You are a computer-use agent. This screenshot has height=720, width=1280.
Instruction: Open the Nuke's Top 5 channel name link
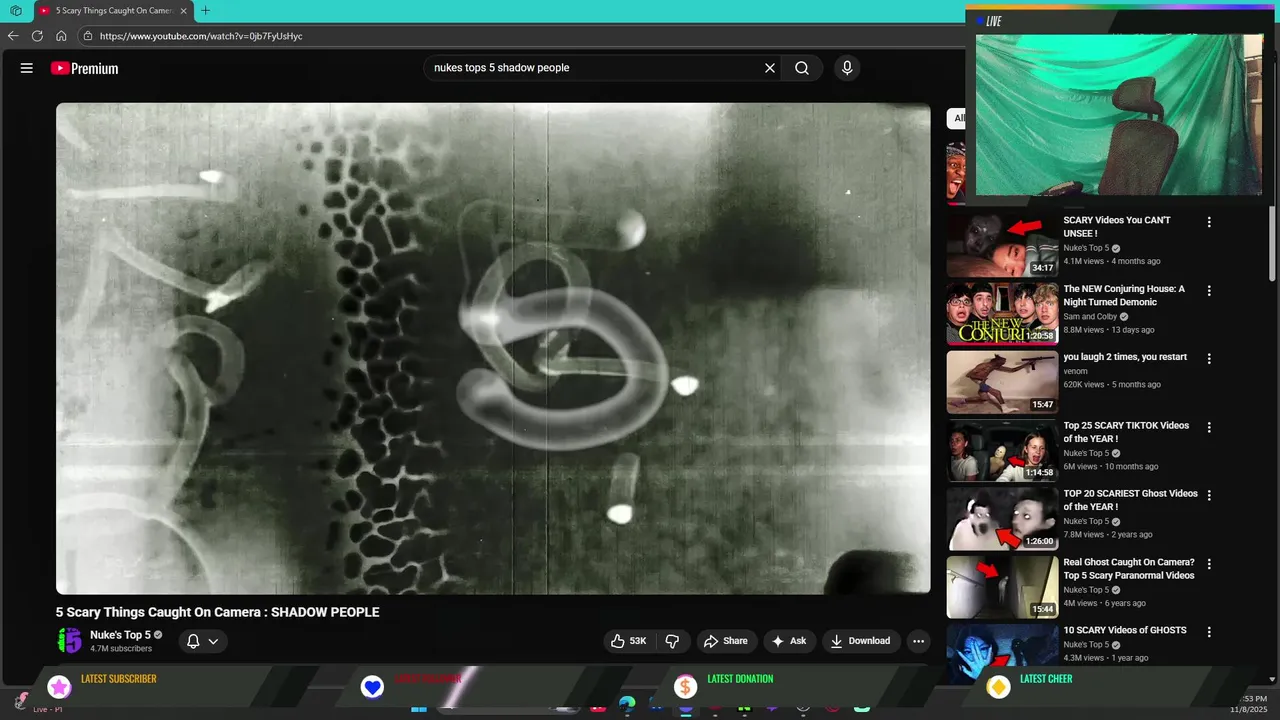120,635
